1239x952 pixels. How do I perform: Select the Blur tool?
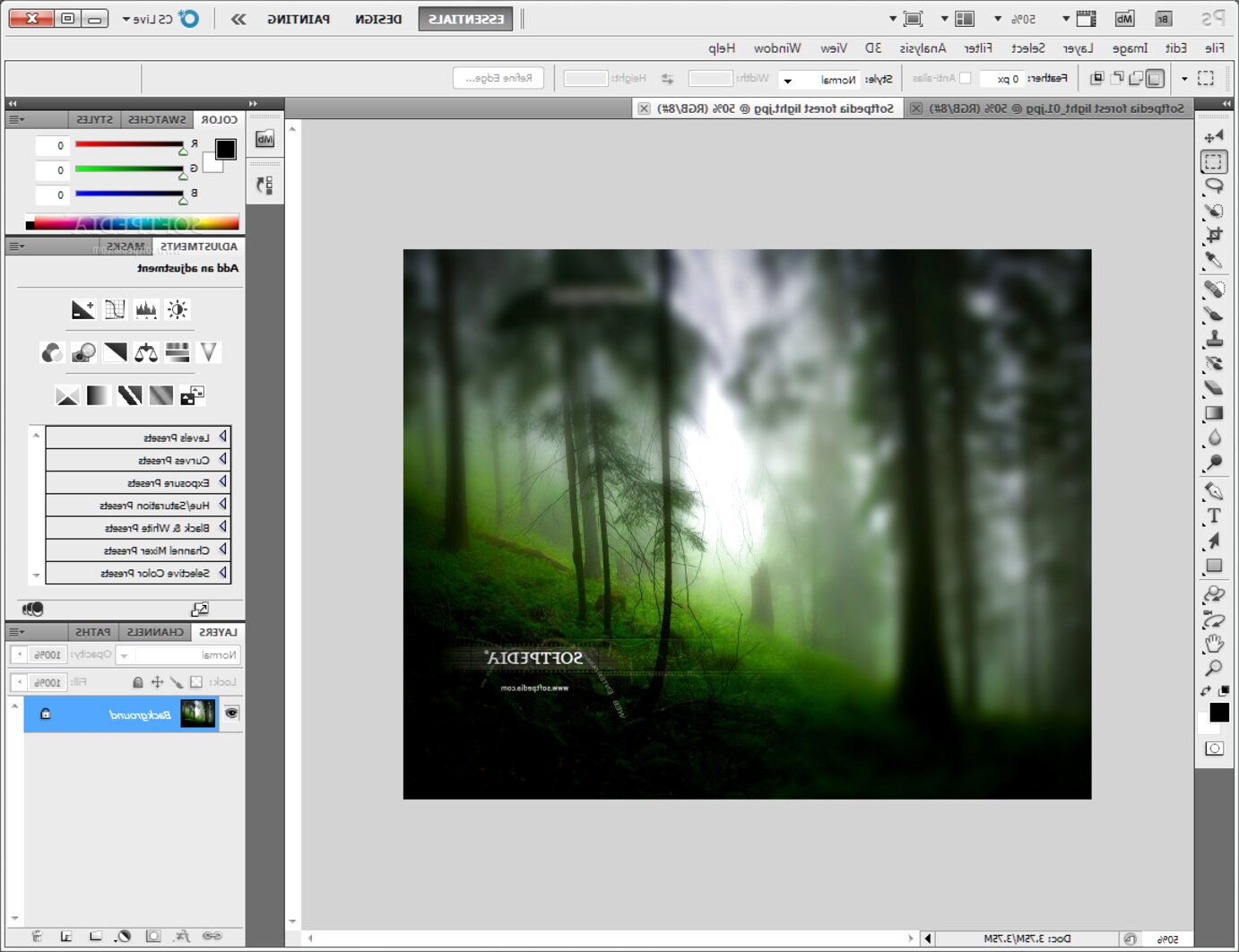[x=1214, y=437]
